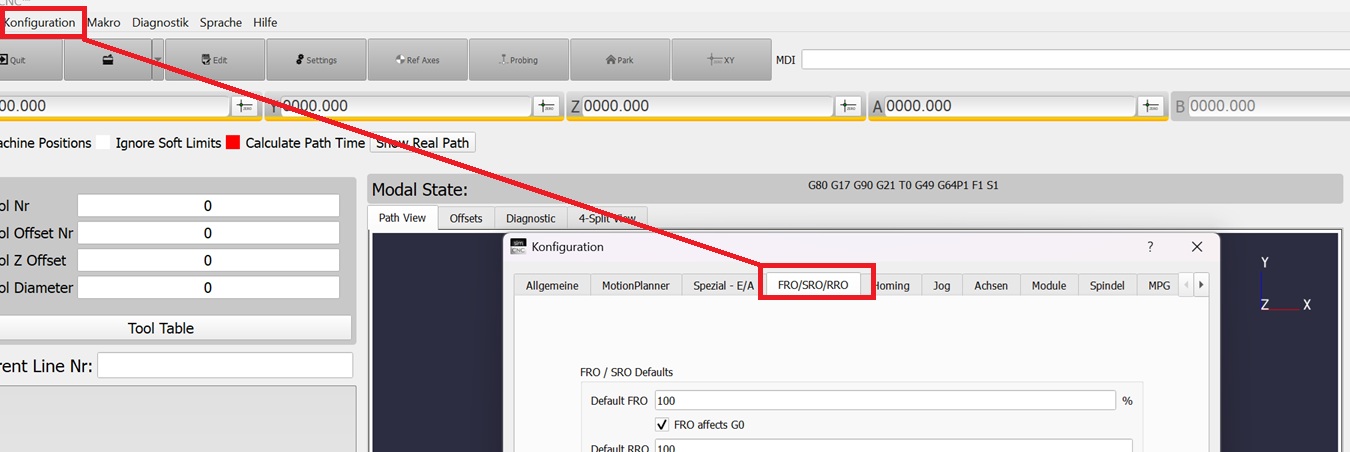This screenshot has width=1350, height=452.
Task: Click the Y axis position field
Action: click(x=405, y=106)
